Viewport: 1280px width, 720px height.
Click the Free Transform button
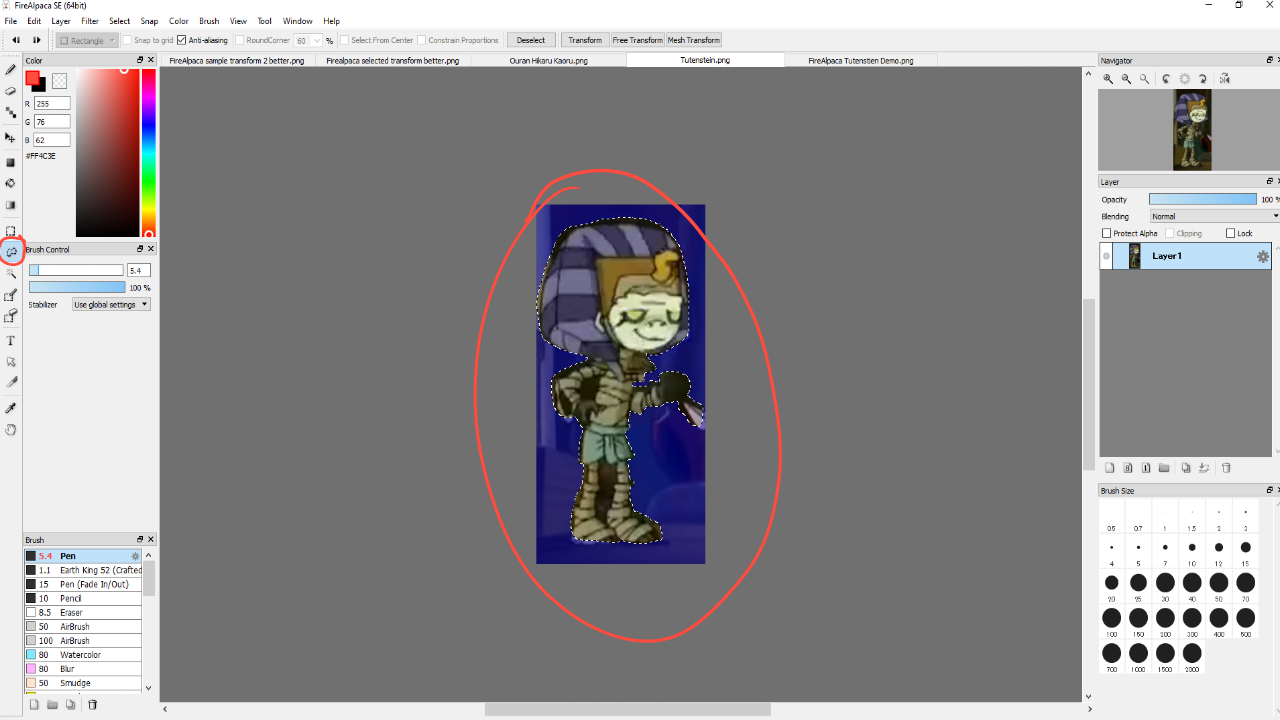638,41
